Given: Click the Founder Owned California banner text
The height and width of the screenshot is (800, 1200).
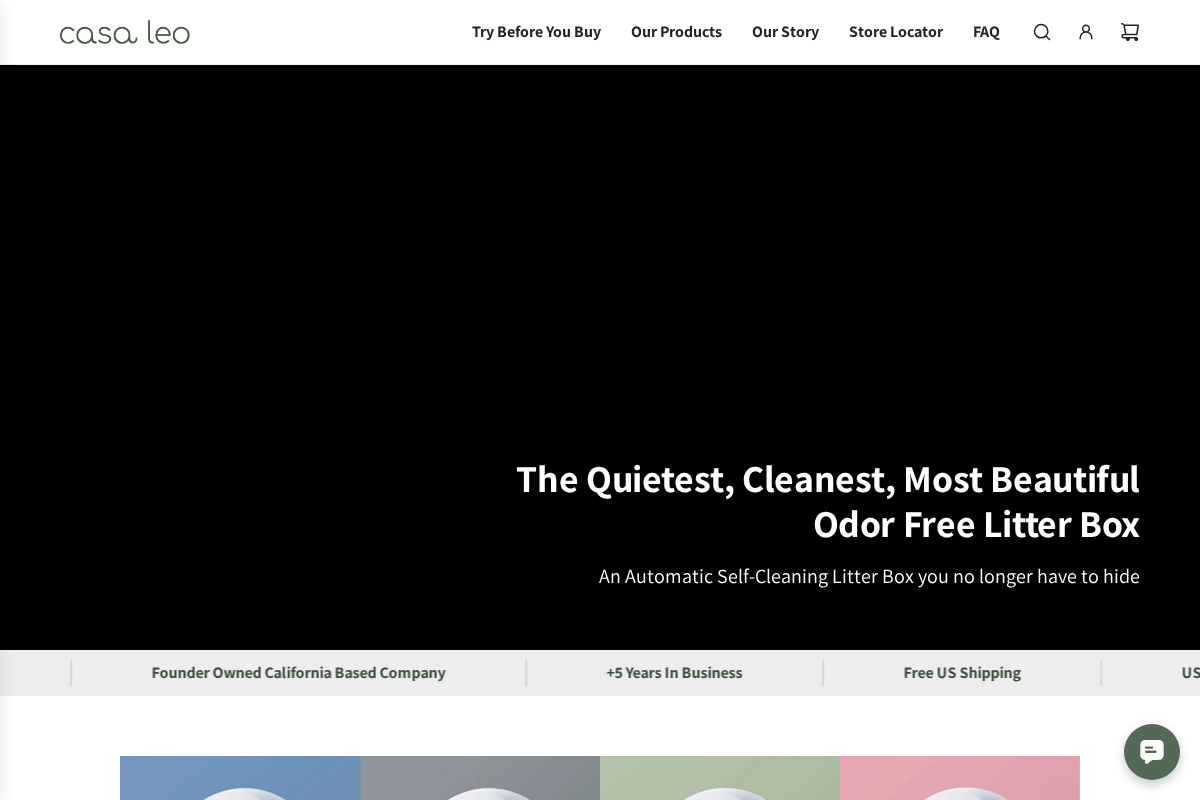Looking at the screenshot, I should pyautogui.click(x=298, y=673).
